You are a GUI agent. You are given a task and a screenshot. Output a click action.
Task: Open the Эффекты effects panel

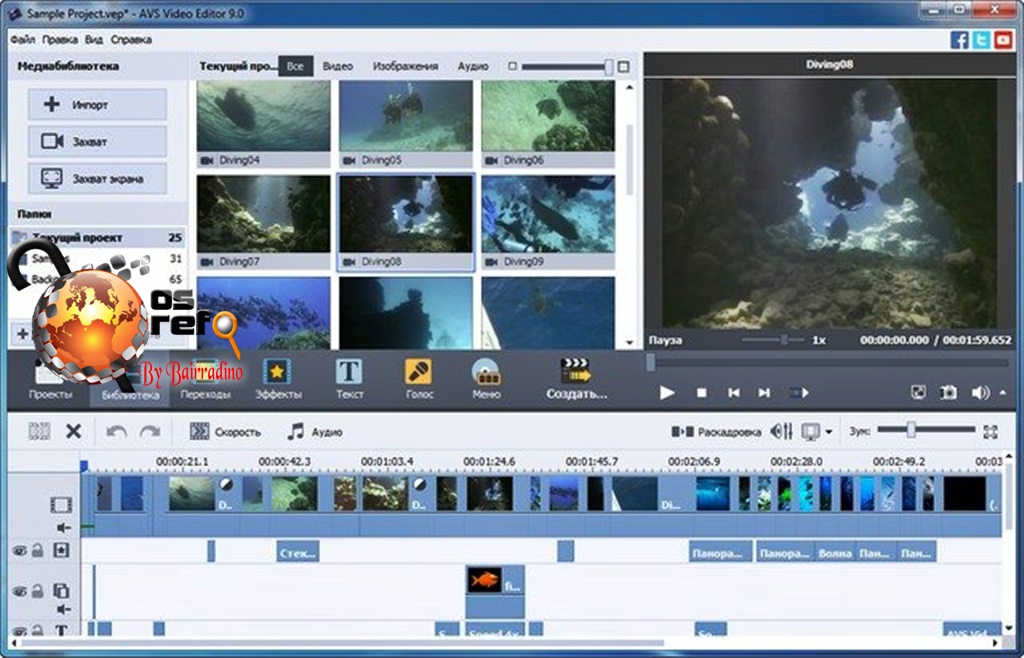point(278,379)
